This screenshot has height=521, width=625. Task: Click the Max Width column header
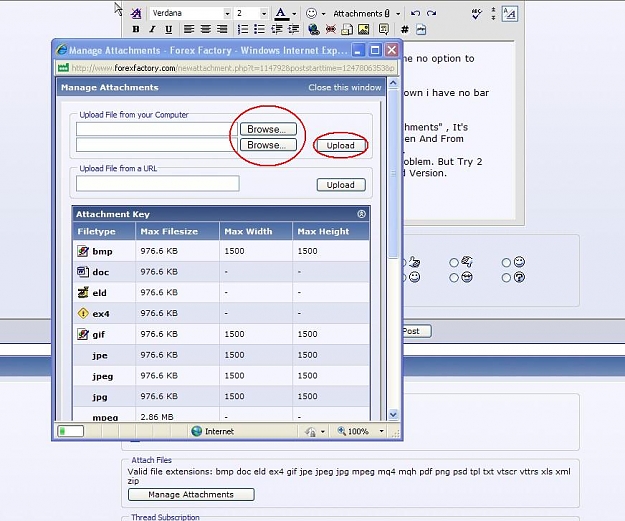click(x=256, y=232)
